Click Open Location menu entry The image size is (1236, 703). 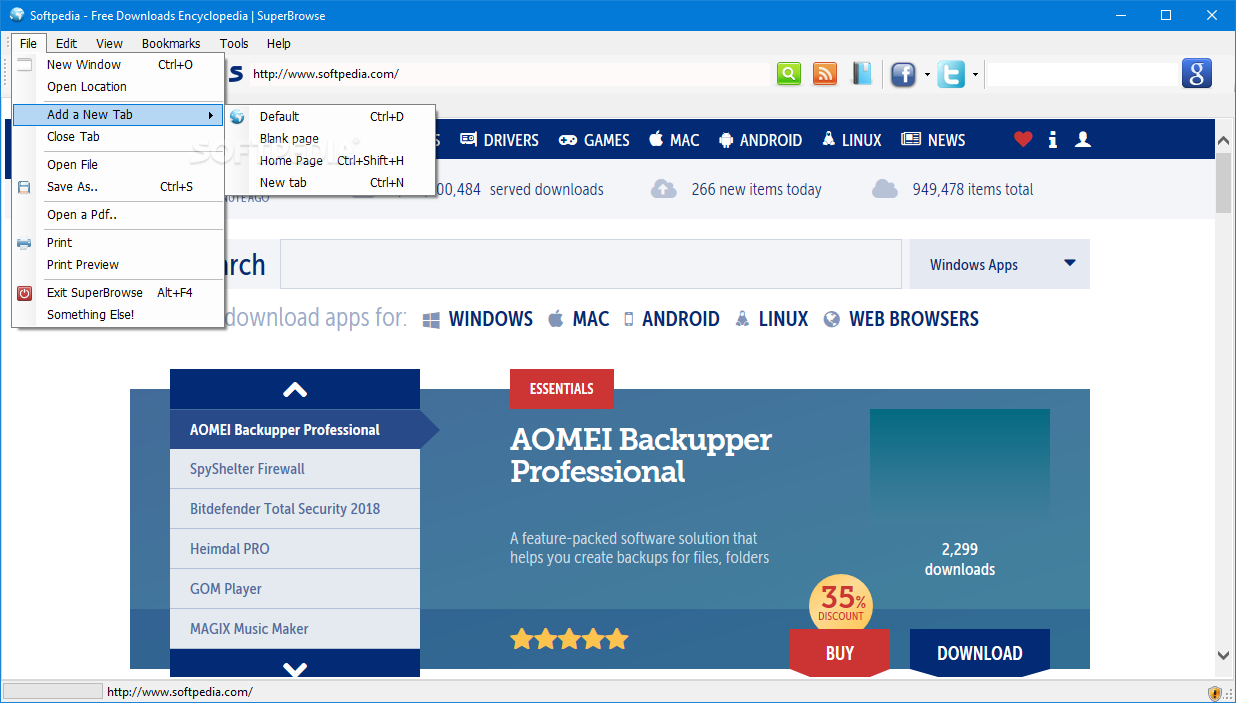118,86
